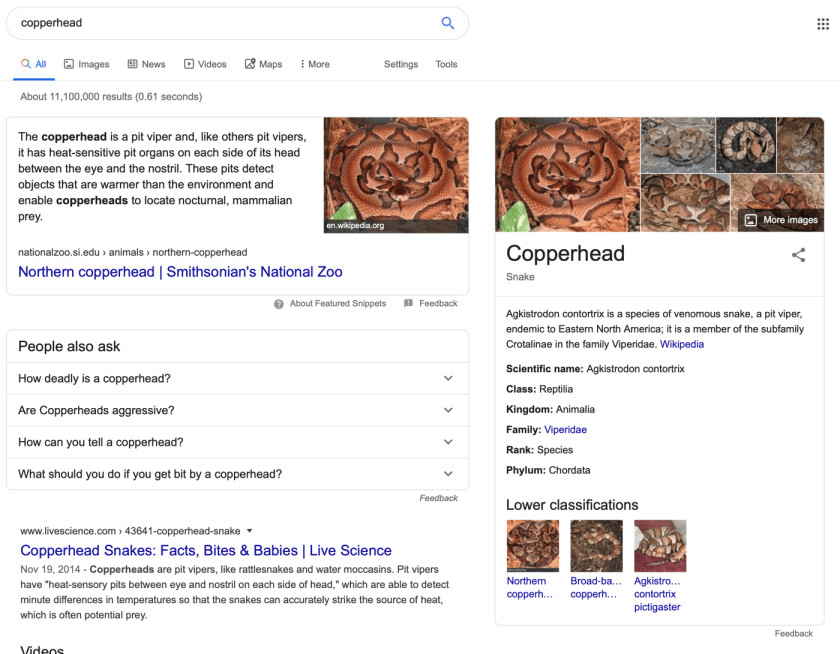Open Agkistrodon contortrix pictigaster thumbnail
Screen dimensions: 840x654
(x=660, y=546)
